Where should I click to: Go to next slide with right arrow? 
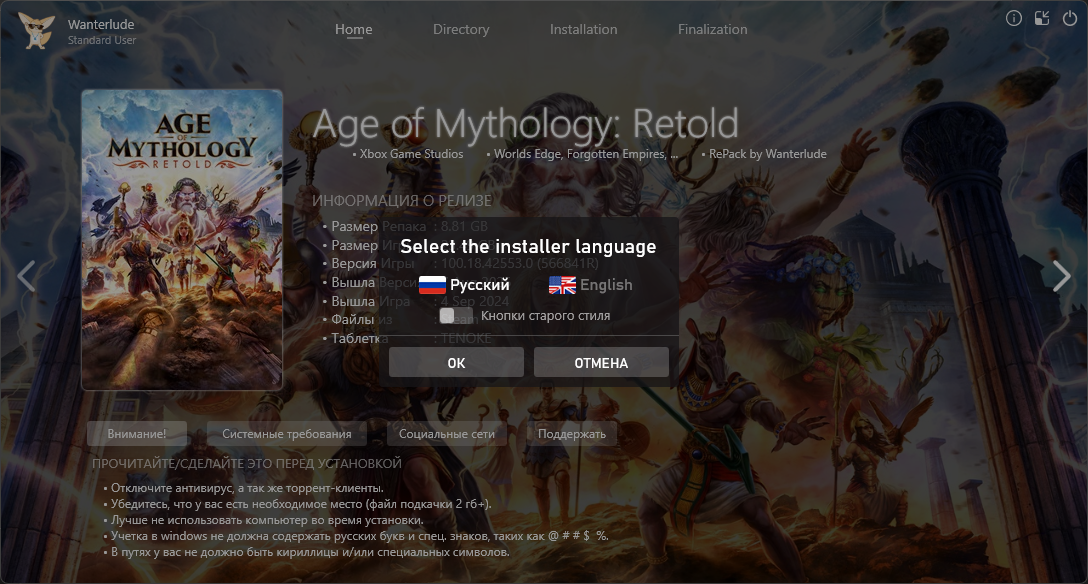tap(1061, 276)
